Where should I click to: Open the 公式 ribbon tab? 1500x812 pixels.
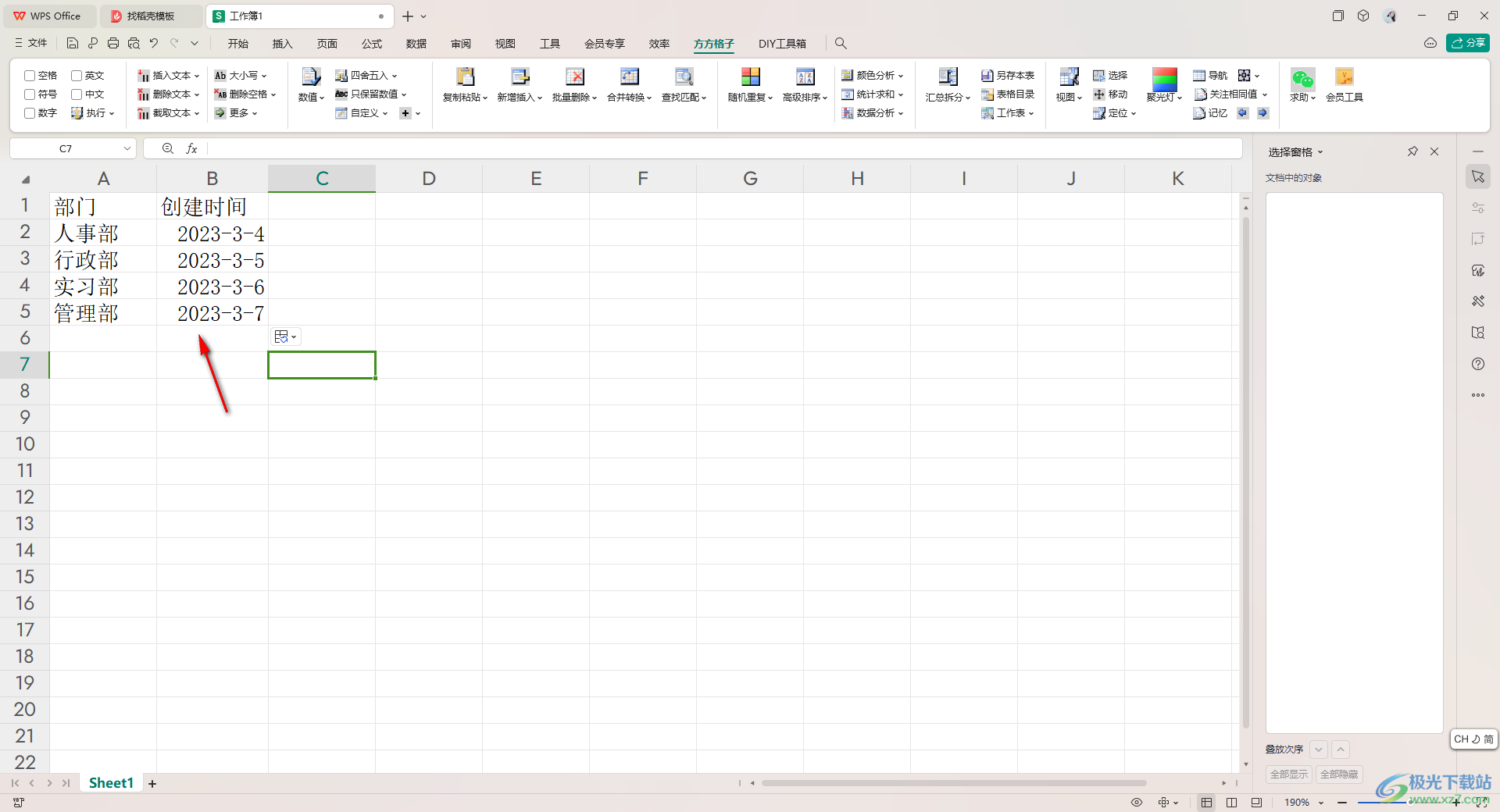(372, 44)
